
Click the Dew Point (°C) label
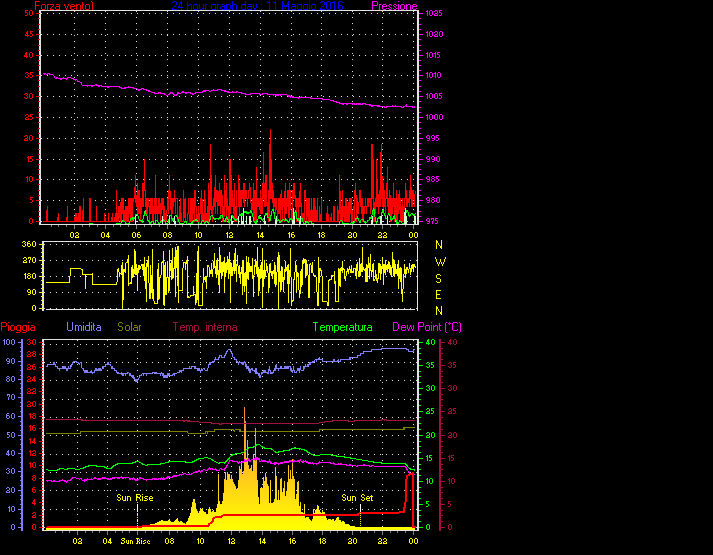[x=427, y=327]
